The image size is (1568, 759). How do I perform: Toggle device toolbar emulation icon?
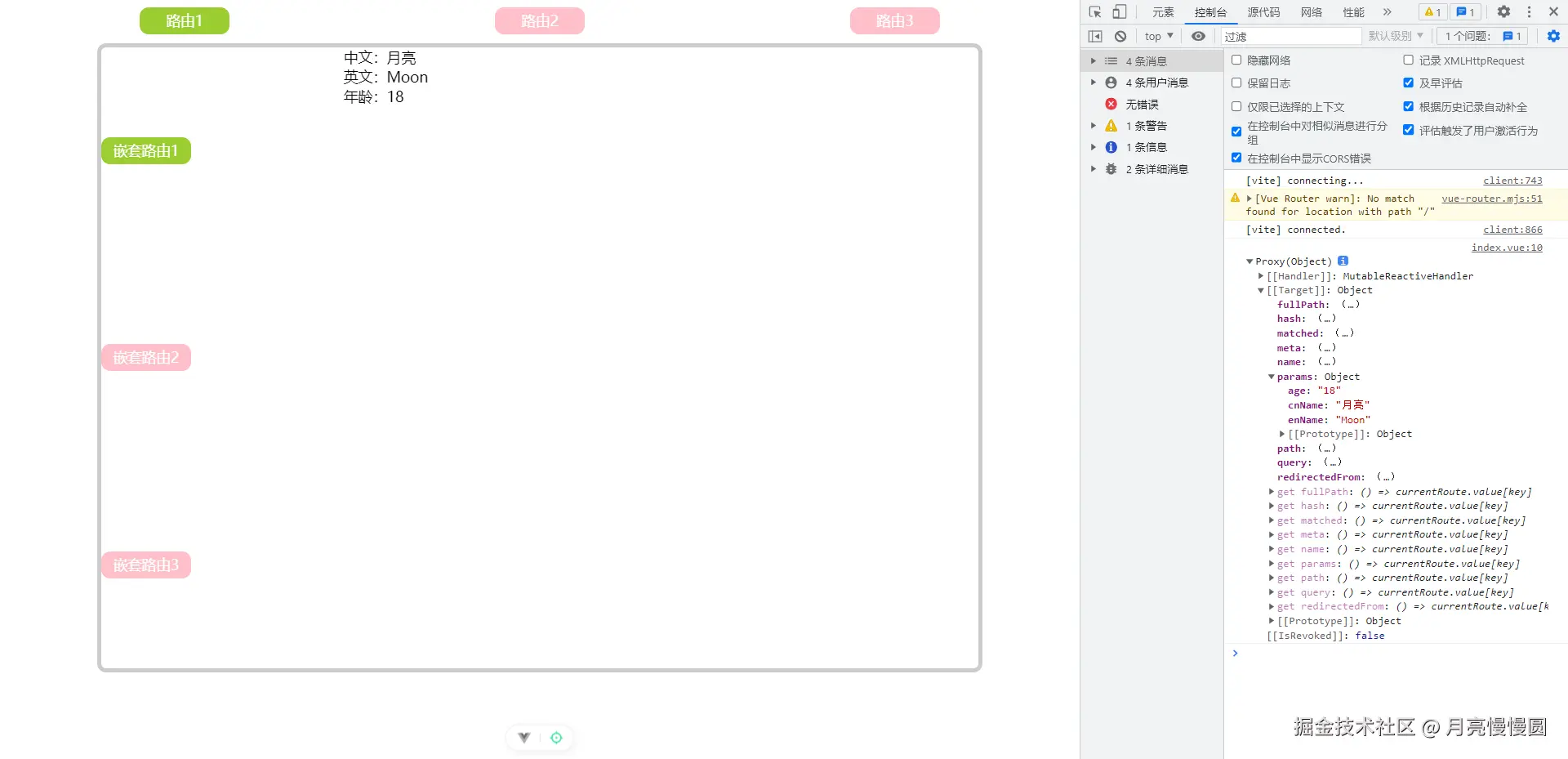pyautogui.click(x=1120, y=12)
